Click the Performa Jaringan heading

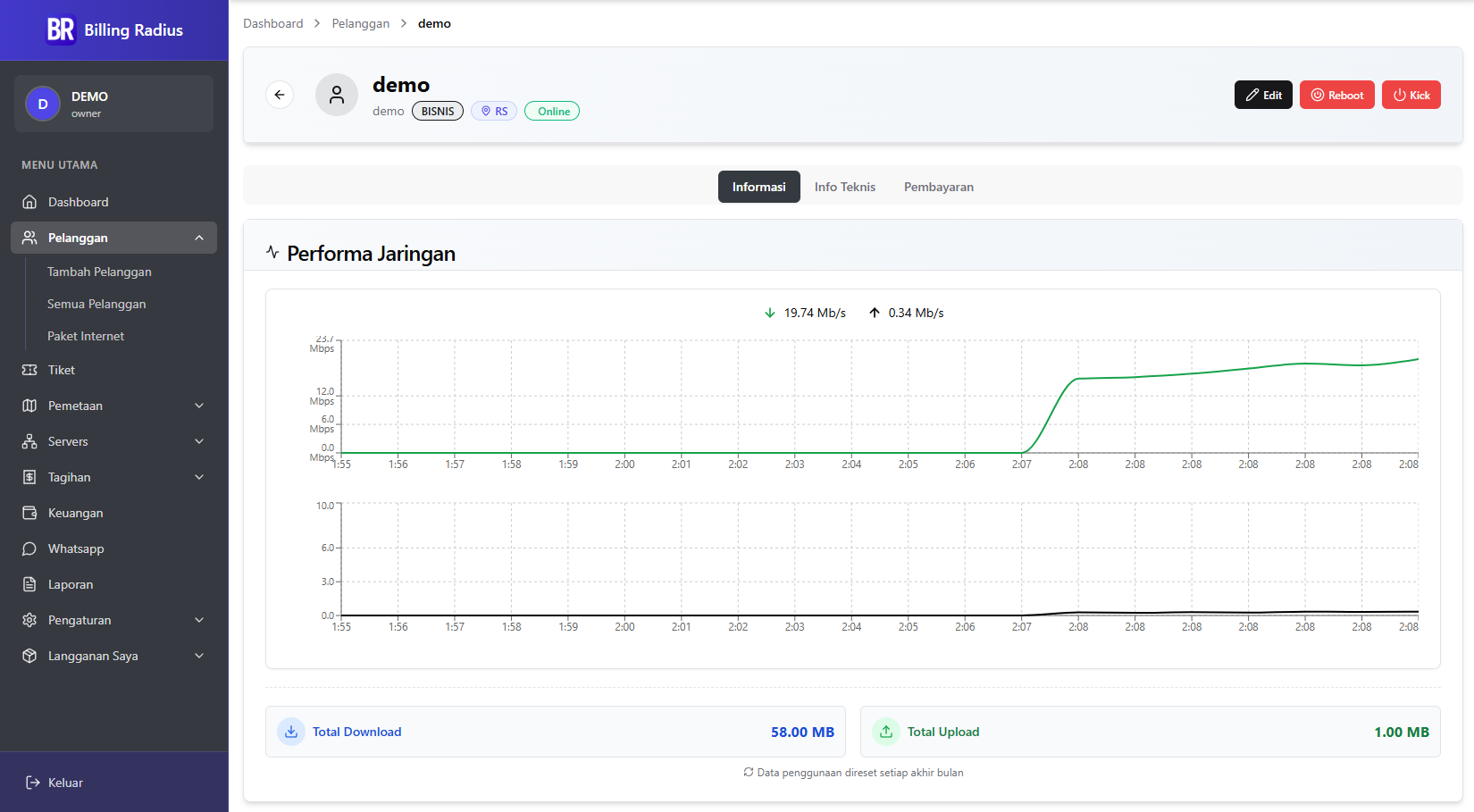pyautogui.click(x=372, y=254)
